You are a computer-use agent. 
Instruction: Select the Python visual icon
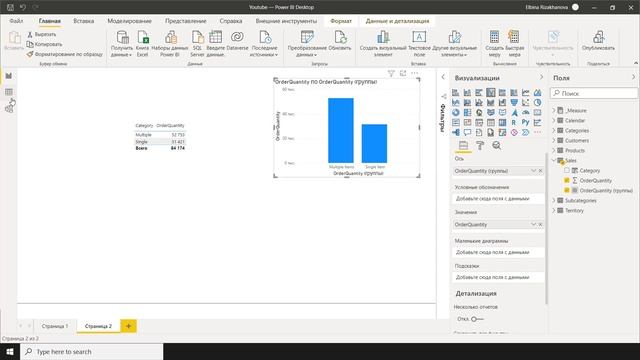pyautogui.click(x=526, y=122)
